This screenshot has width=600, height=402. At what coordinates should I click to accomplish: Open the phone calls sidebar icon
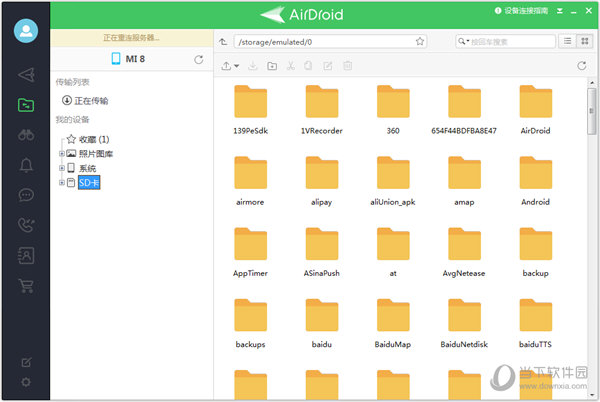click(x=26, y=225)
